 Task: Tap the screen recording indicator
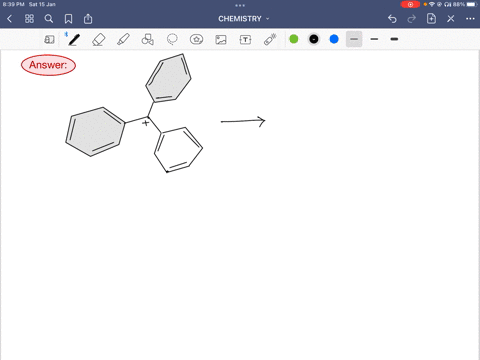[410, 4]
